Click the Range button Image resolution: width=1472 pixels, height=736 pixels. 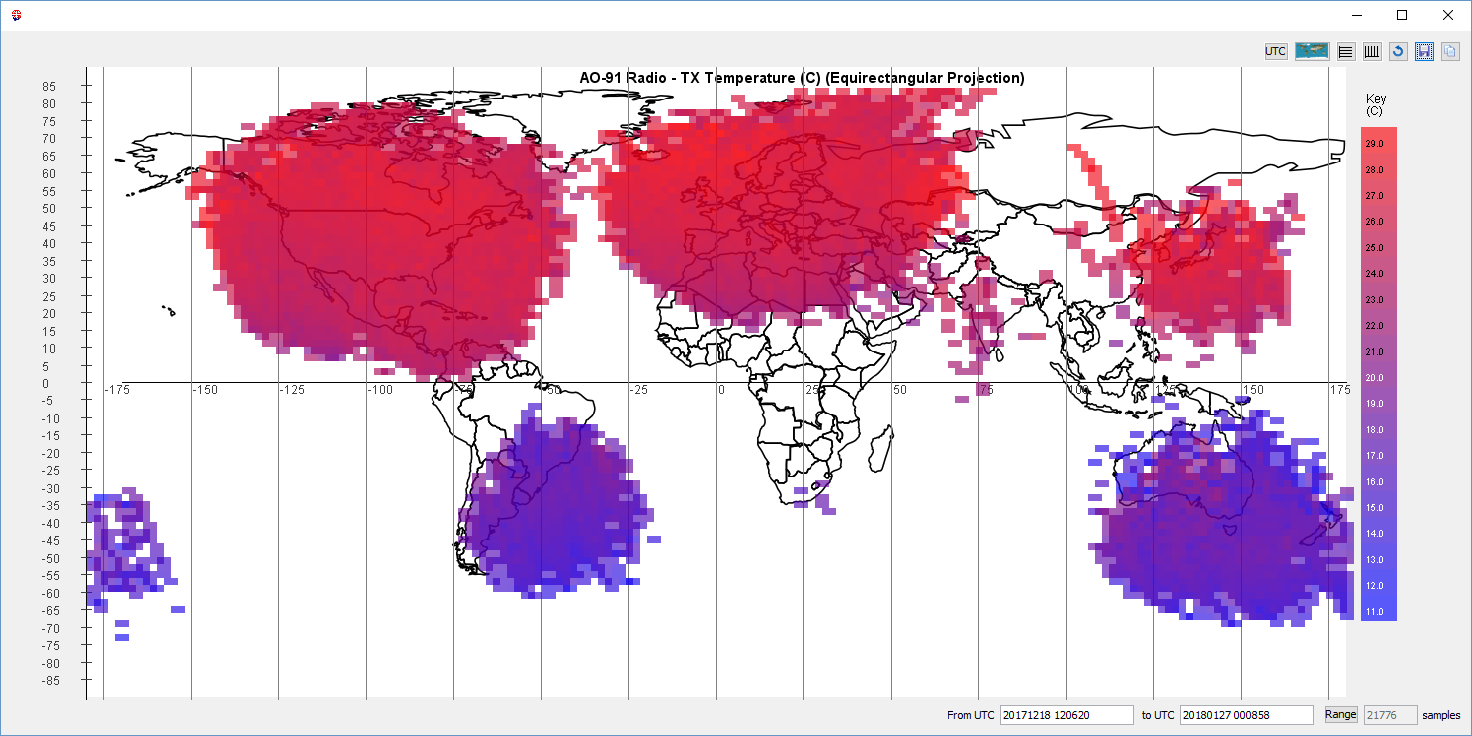click(1341, 714)
